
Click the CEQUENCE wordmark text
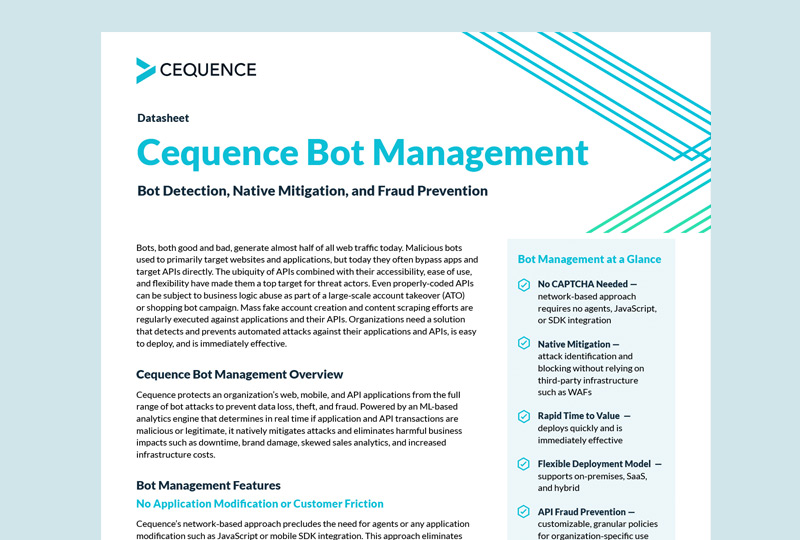[x=208, y=70]
